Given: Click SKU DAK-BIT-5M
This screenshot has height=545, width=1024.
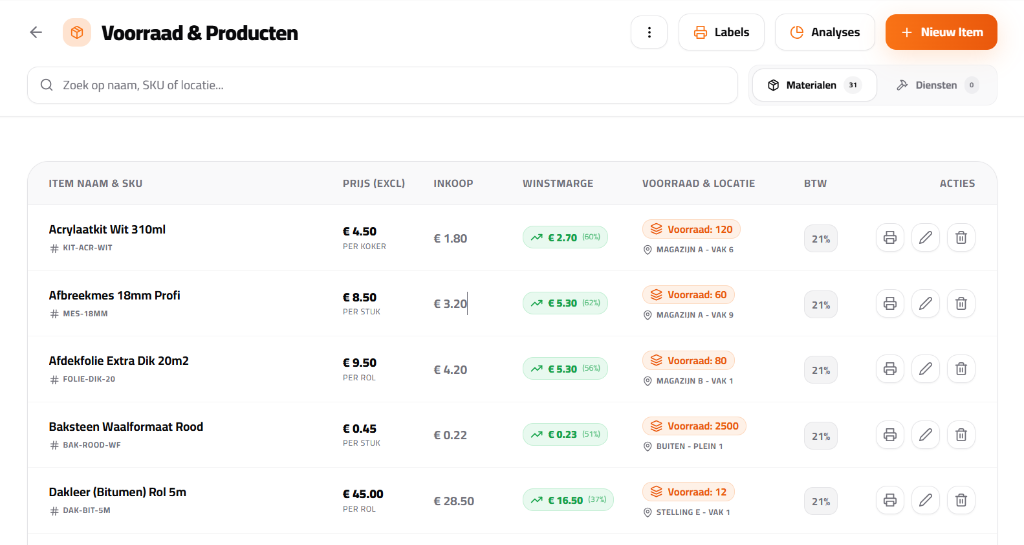Looking at the screenshot, I should [x=86, y=510].
